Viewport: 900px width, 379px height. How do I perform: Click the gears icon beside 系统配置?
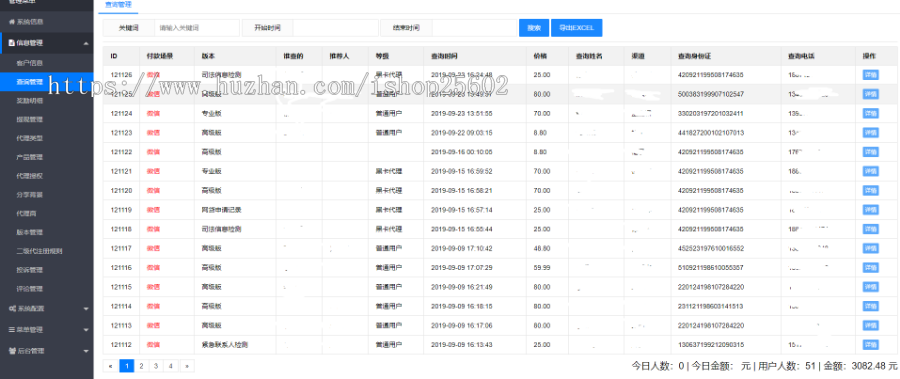tap(11, 308)
